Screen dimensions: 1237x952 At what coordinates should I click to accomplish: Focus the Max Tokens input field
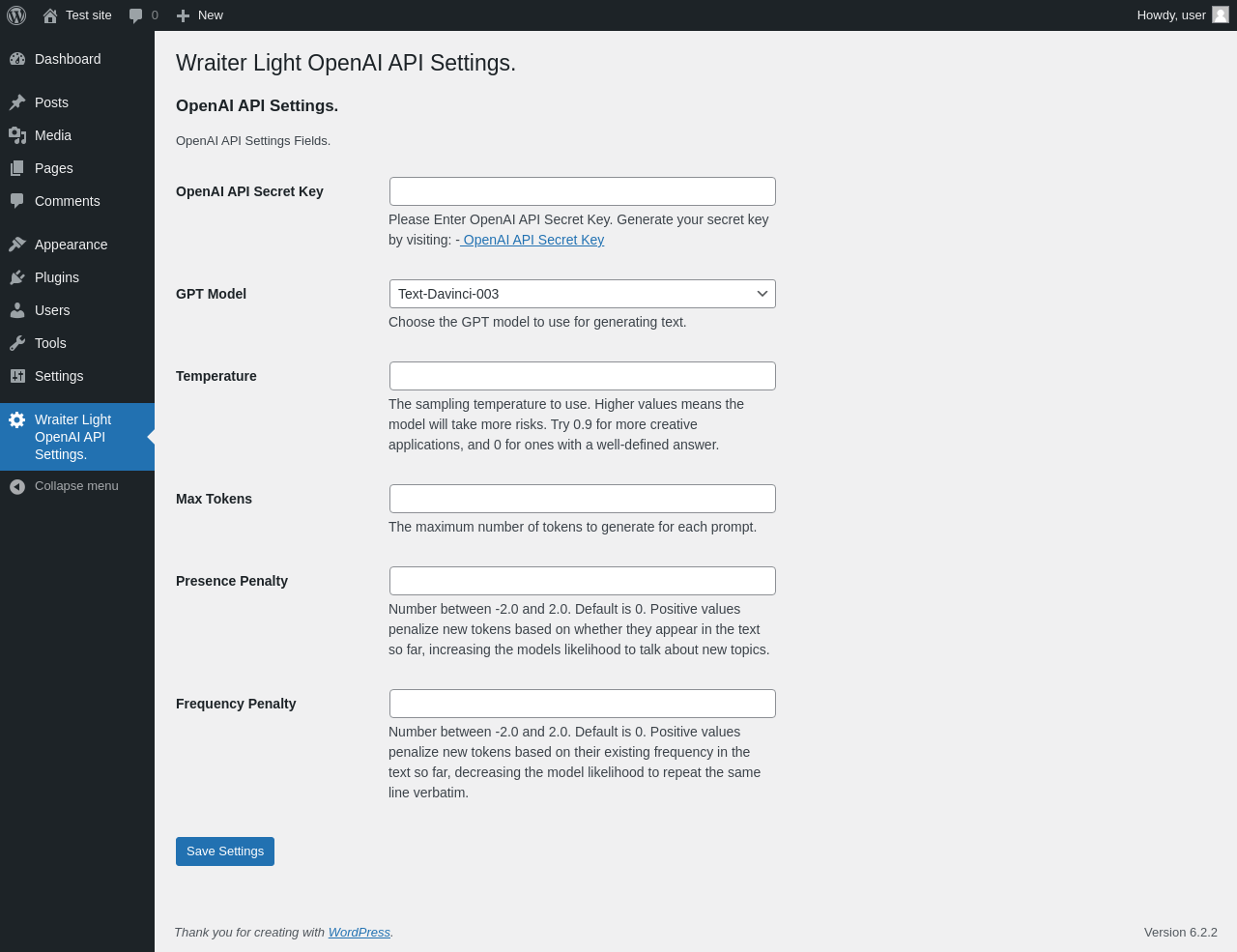(583, 499)
